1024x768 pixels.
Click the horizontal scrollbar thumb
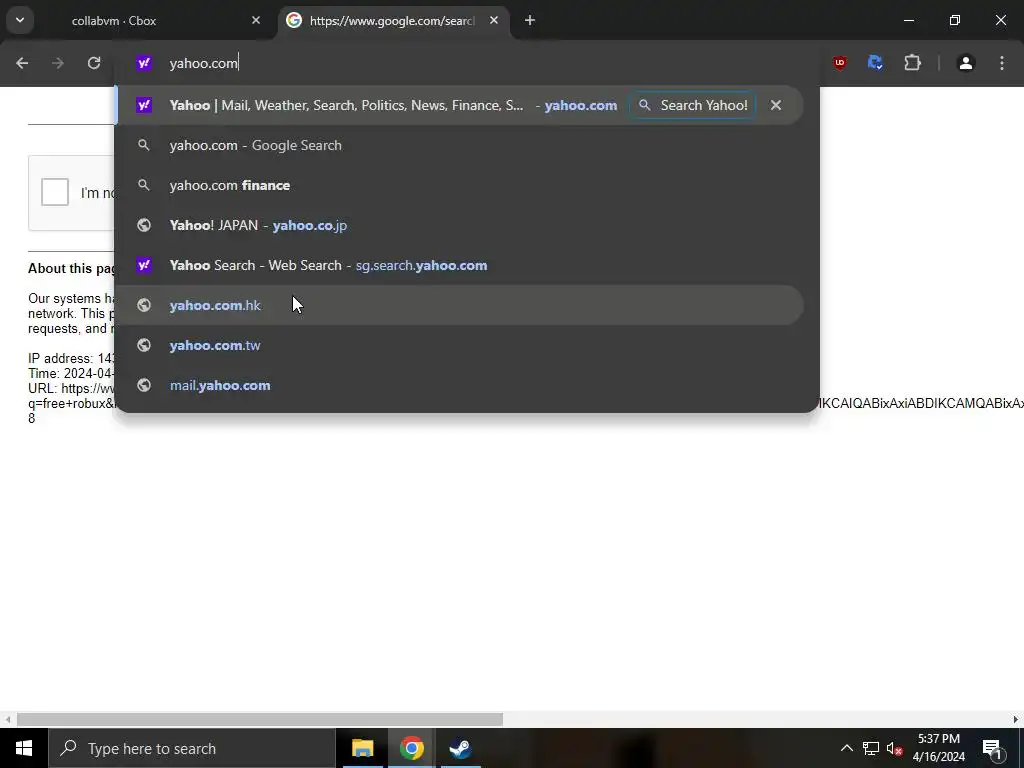click(260, 719)
